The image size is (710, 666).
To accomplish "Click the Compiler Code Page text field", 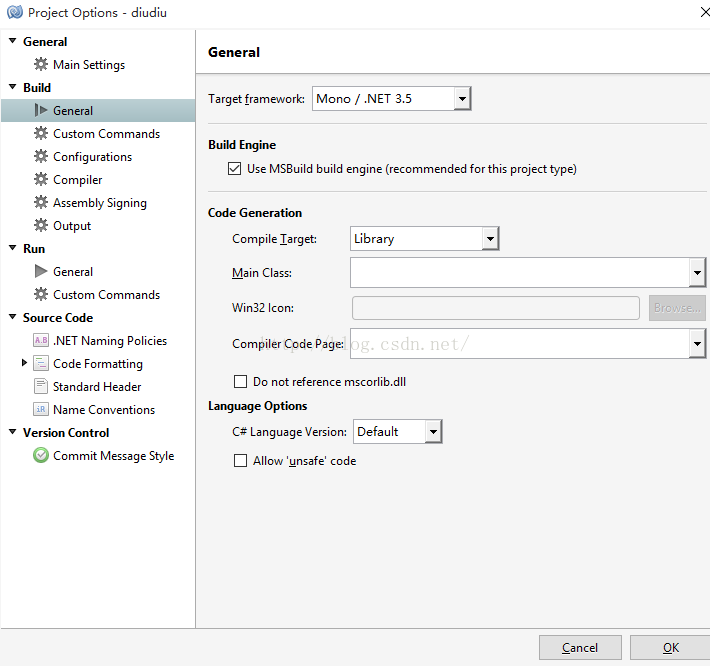I will pyautogui.click(x=520, y=344).
